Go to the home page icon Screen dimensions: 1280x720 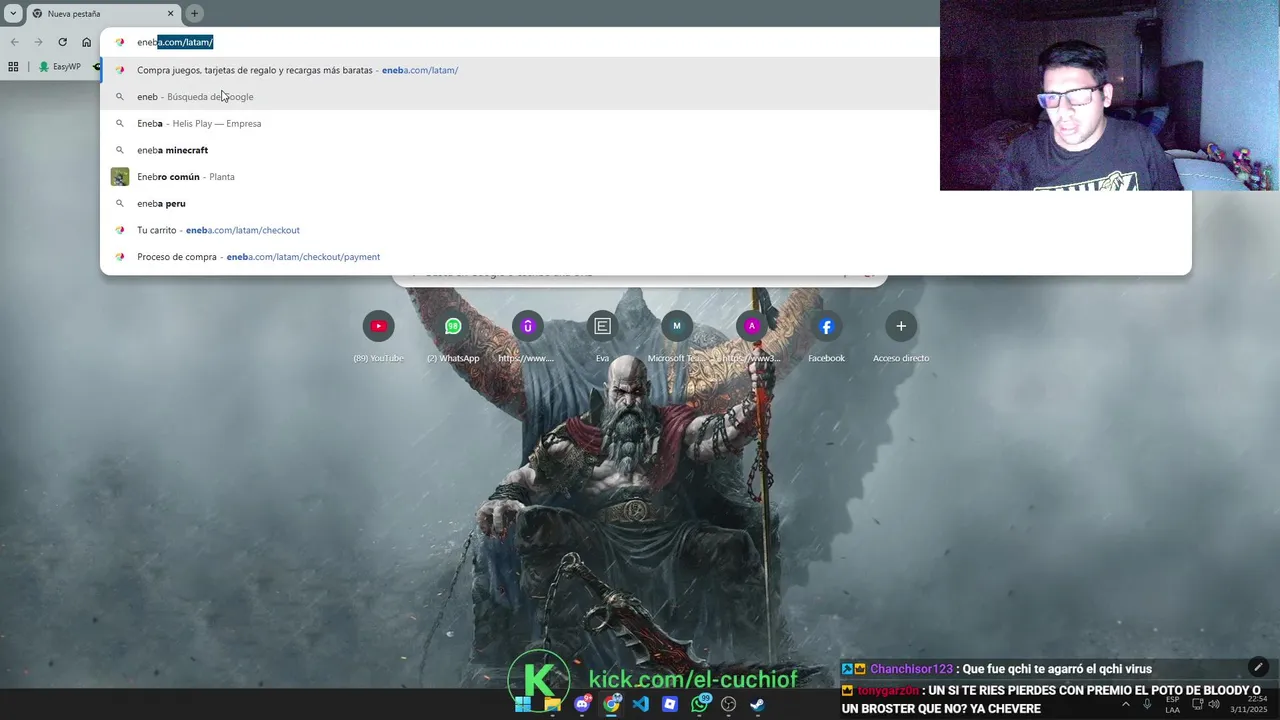pos(86,42)
